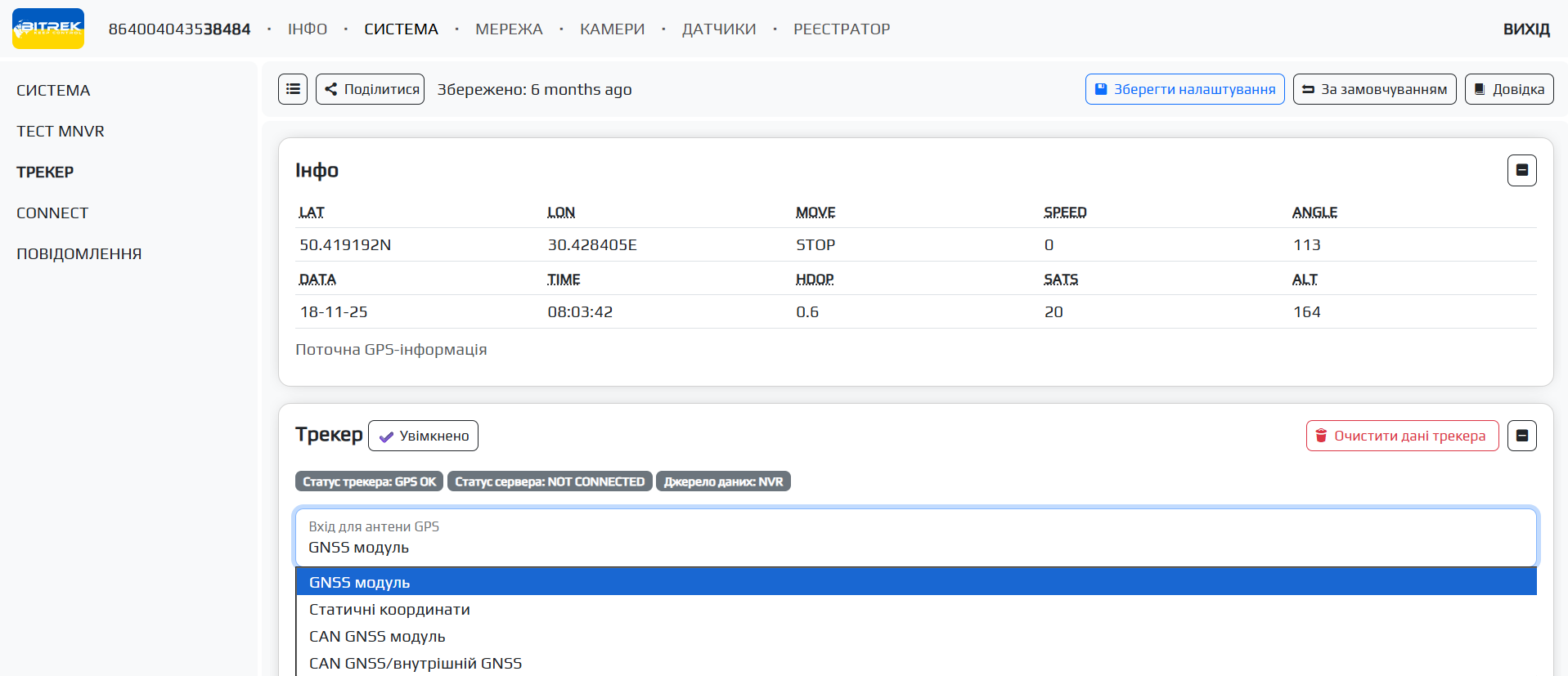The height and width of the screenshot is (676, 1568).
Task: Collapse the Трекер panel
Action: click(1521, 436)
